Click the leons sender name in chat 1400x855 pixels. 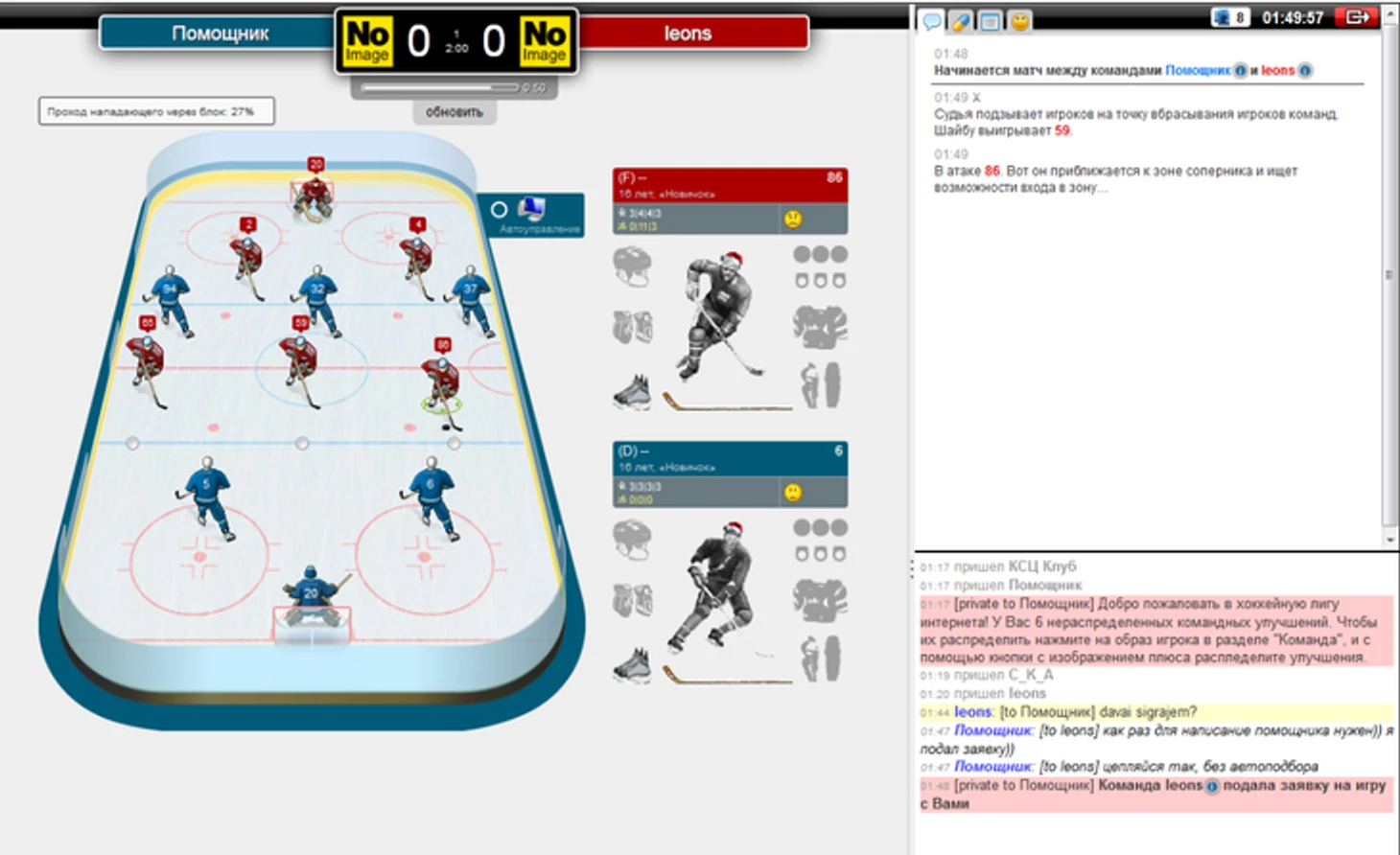click(973, 712)
